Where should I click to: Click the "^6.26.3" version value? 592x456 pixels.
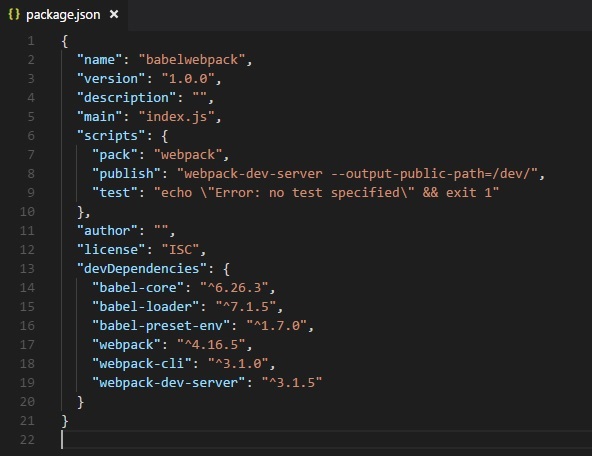234,287
